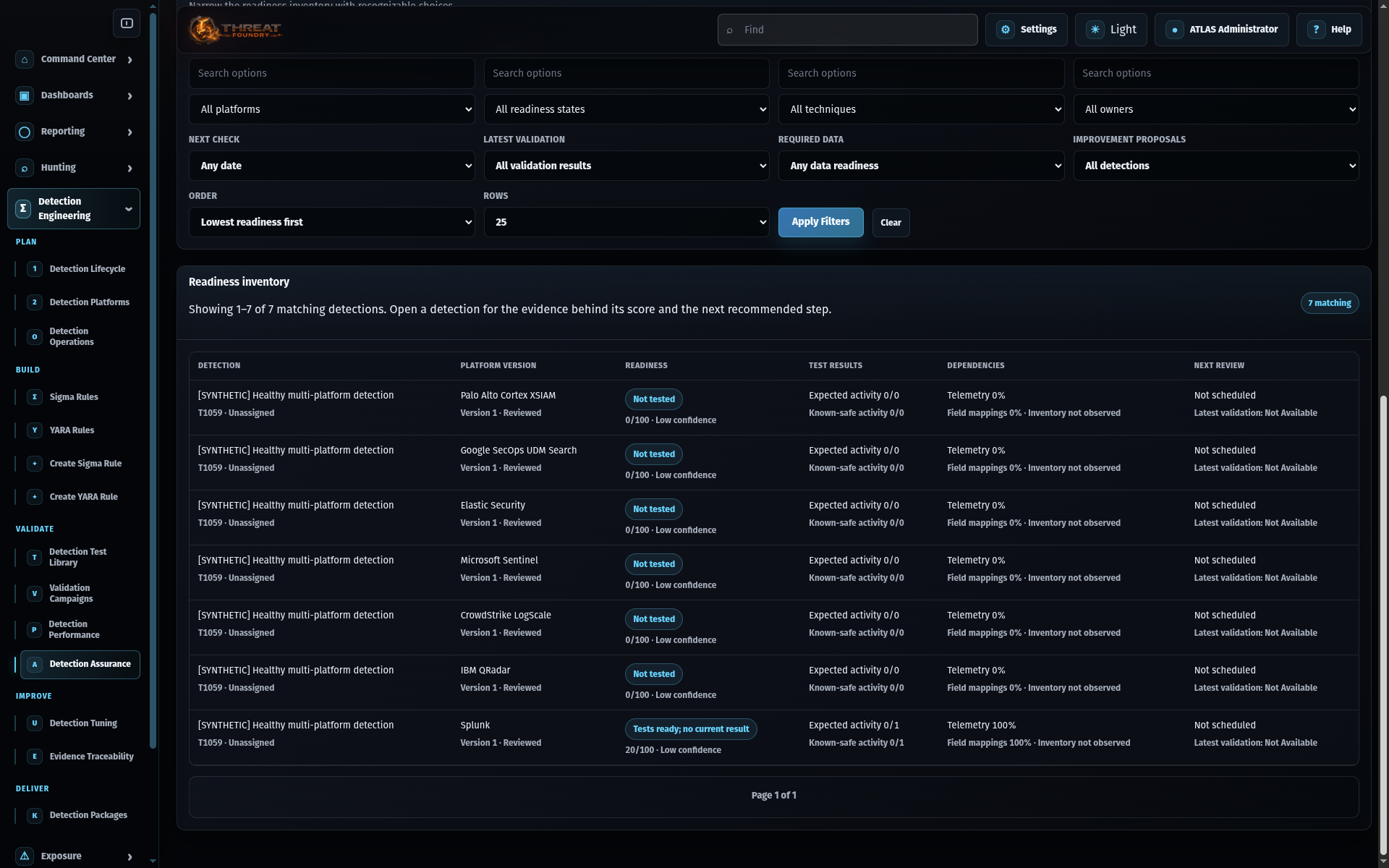The height and width of the screenshot is (868, 1389).
Task: Open the ATLAS Administrator account button
Action: pos(1221,30)
